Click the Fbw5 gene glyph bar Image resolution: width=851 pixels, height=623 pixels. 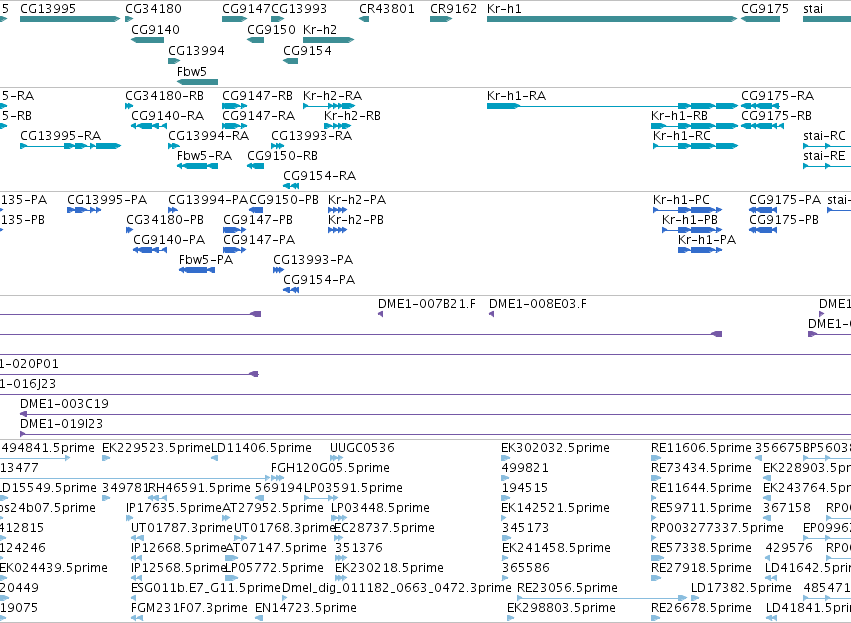click(198, 82)
